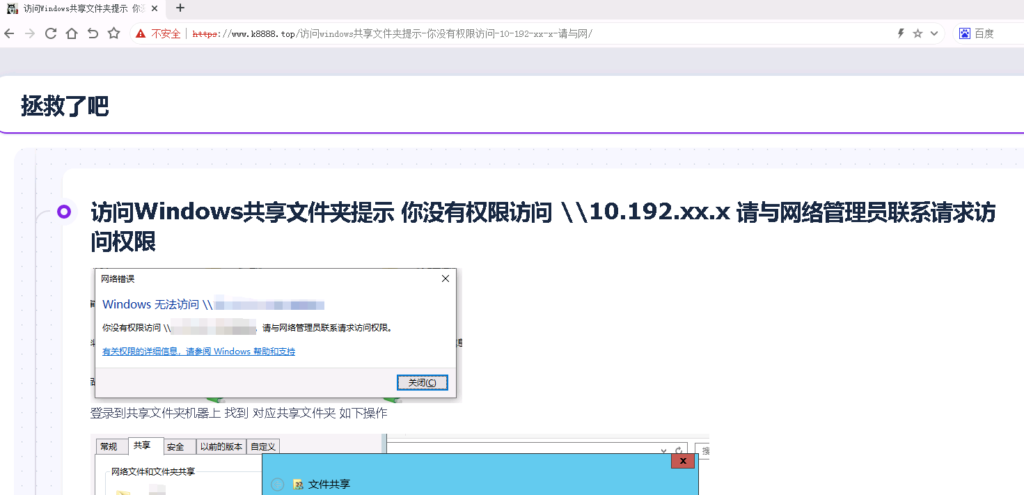Viewport: 1024px width, 495px height.
Task: Click the 不安全 label in the address bar
Action: click(166, 34)
